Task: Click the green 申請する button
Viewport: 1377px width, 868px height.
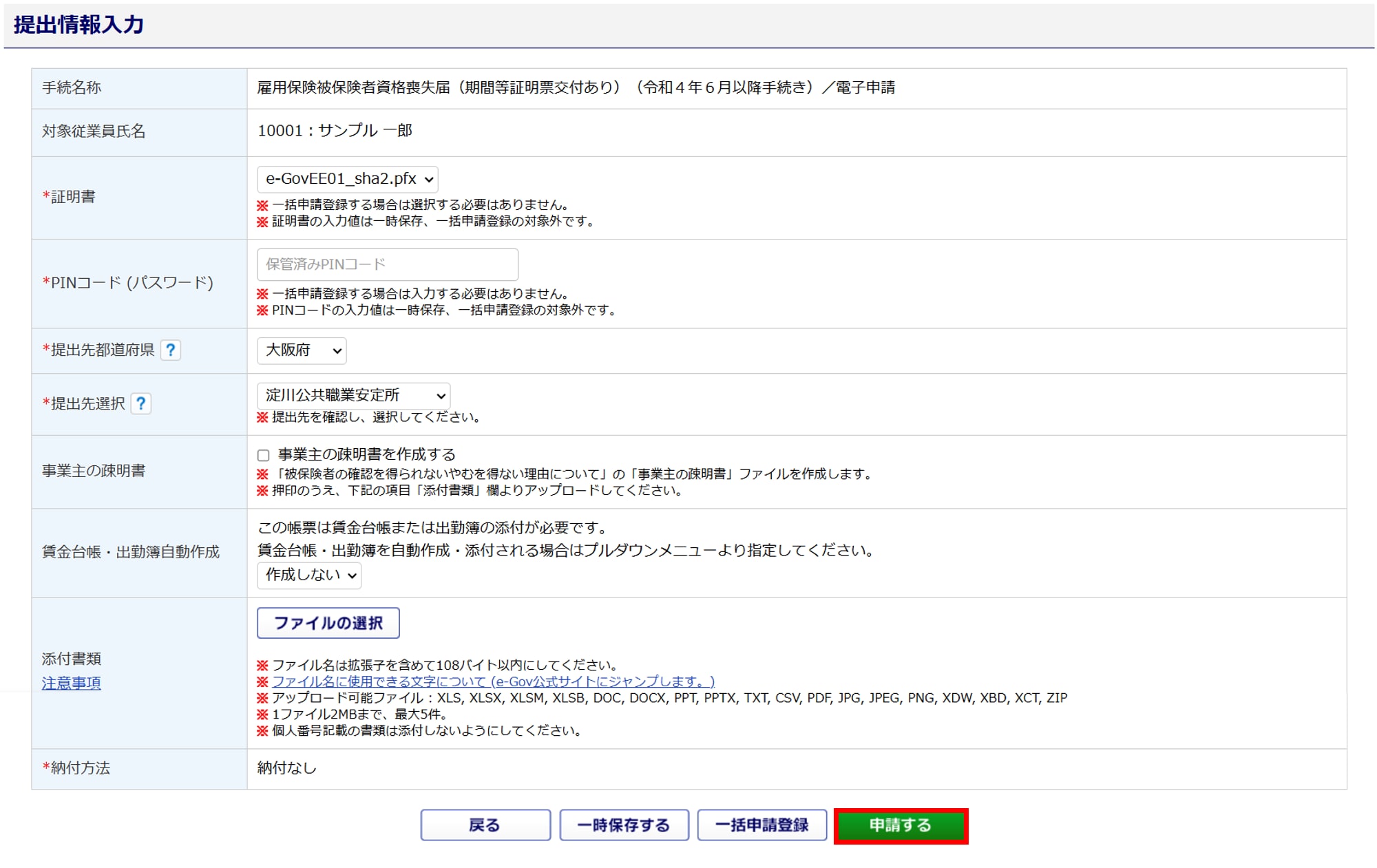Action: [901, 825]
